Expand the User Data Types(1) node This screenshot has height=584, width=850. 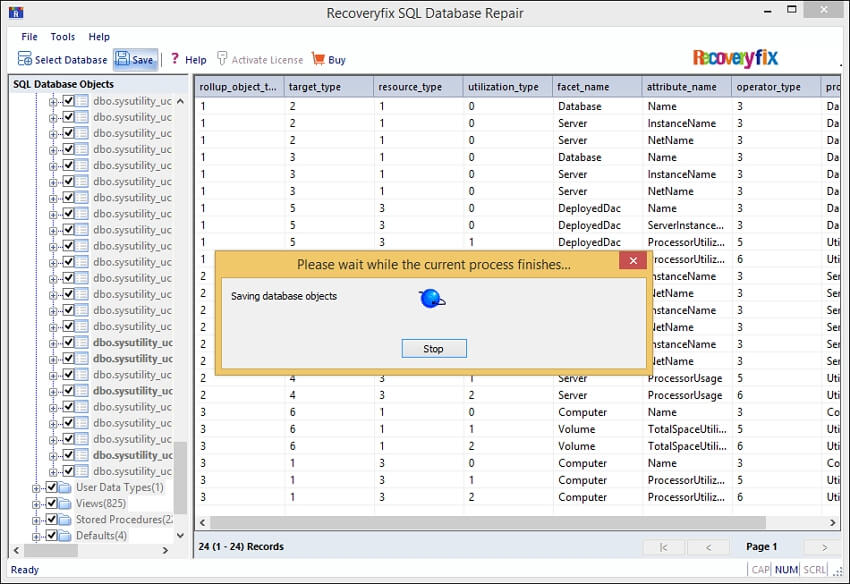(36, 489)
